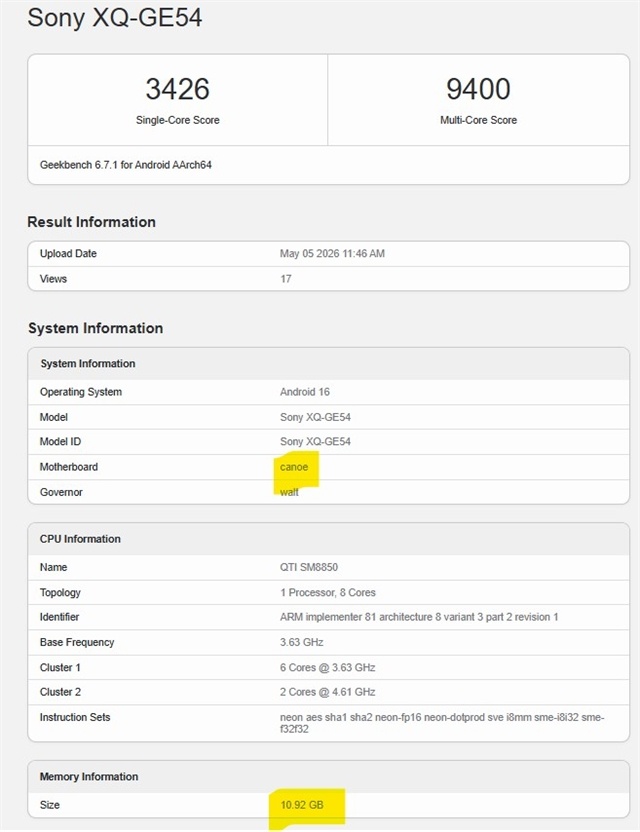Click the large System Information section heading

click(96, 328)
